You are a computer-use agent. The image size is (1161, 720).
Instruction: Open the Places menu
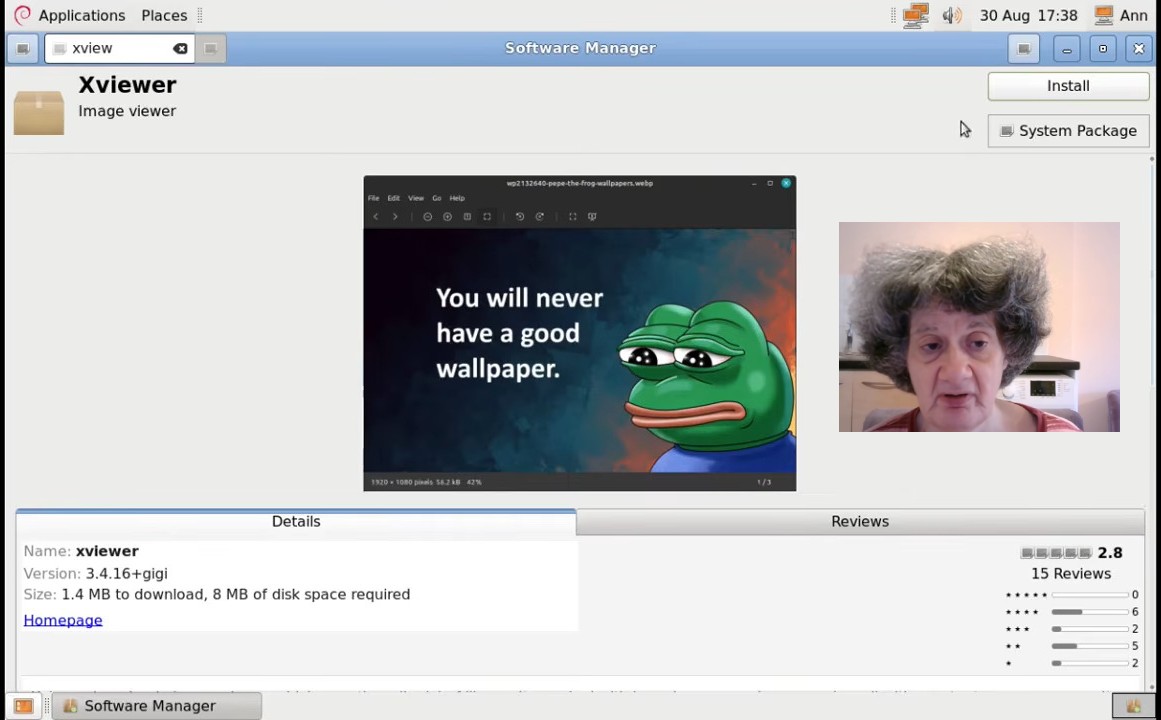click(x=164, y=15)
